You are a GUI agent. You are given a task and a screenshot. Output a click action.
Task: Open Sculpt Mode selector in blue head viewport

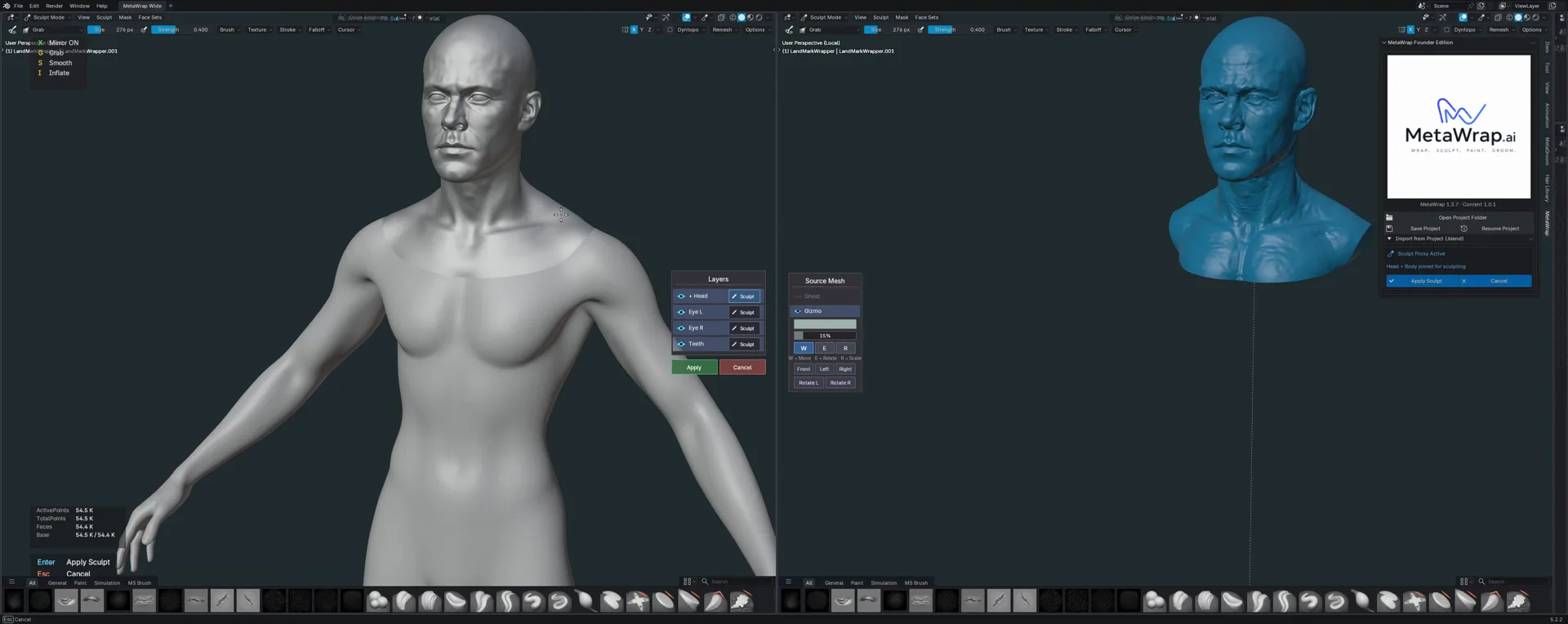[824, 17]
